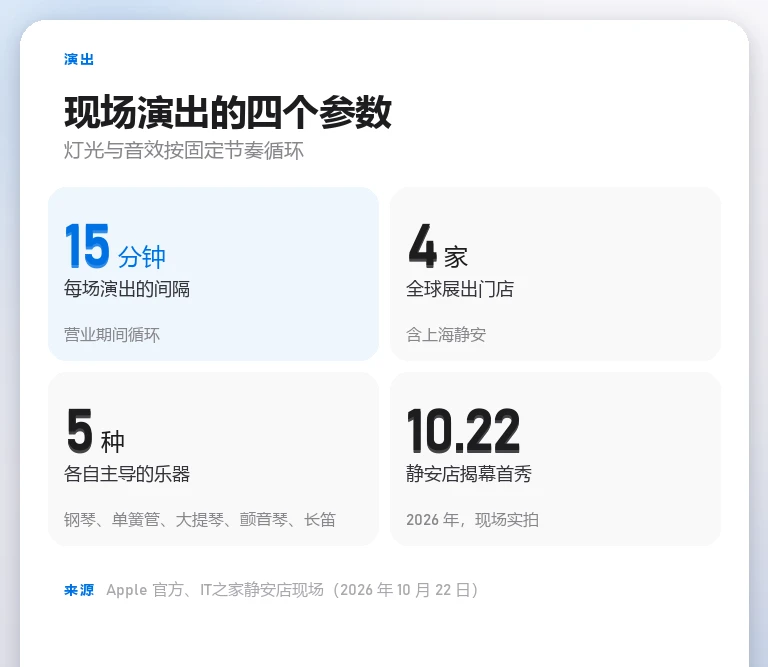This screenshot has width=768, height=667.
Task: Click the note 2026 年，现场实拍
Action: pyautogui.click(x=472, y=520)
